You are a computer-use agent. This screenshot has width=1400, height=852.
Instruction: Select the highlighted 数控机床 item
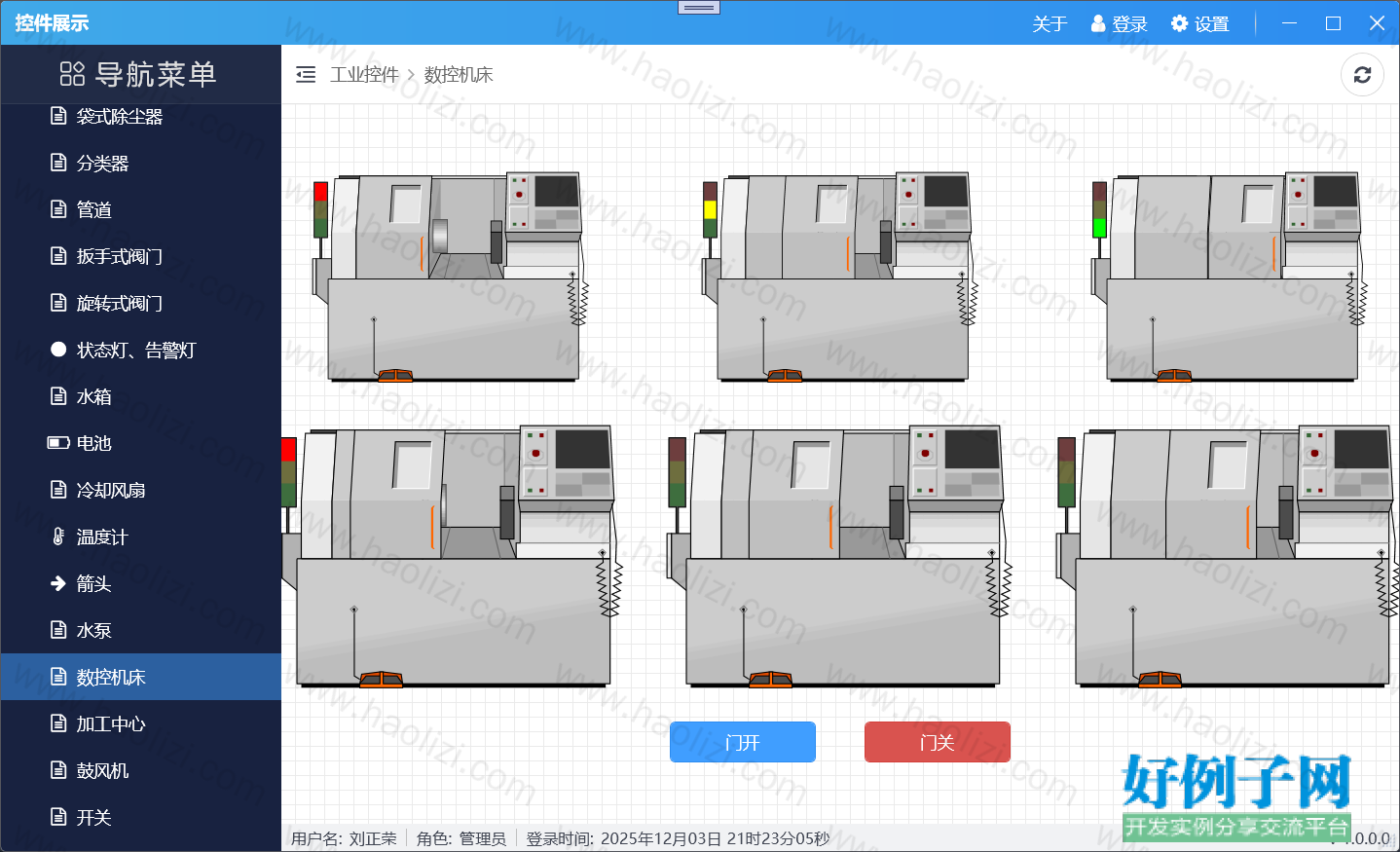pos(141,677)
